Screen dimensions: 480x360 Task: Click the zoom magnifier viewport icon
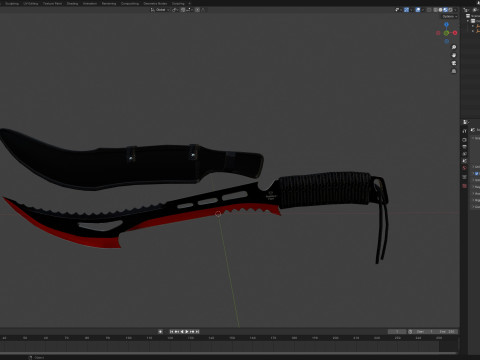(x=454, y=47)
